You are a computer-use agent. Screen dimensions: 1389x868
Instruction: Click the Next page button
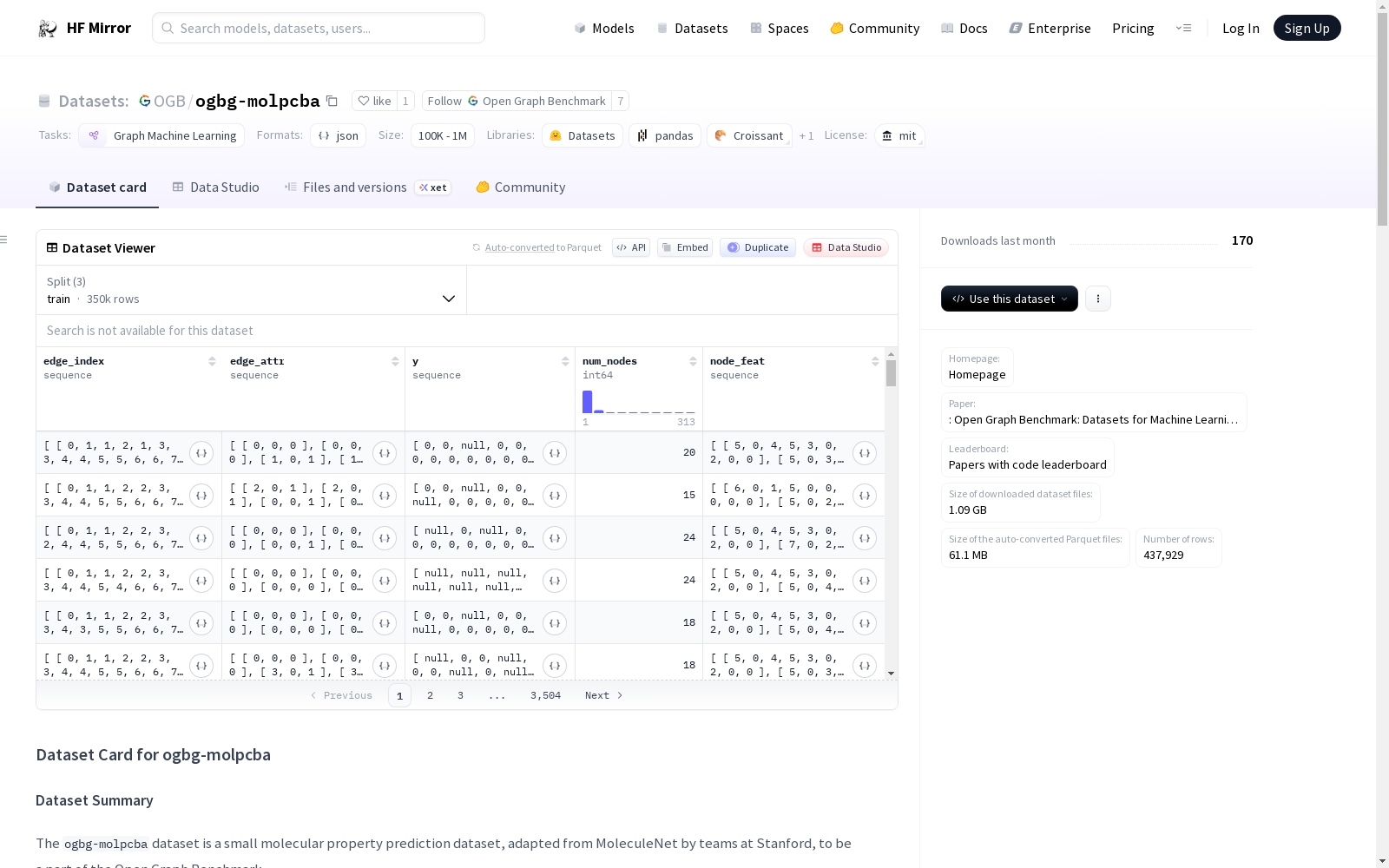pos(603,695)
